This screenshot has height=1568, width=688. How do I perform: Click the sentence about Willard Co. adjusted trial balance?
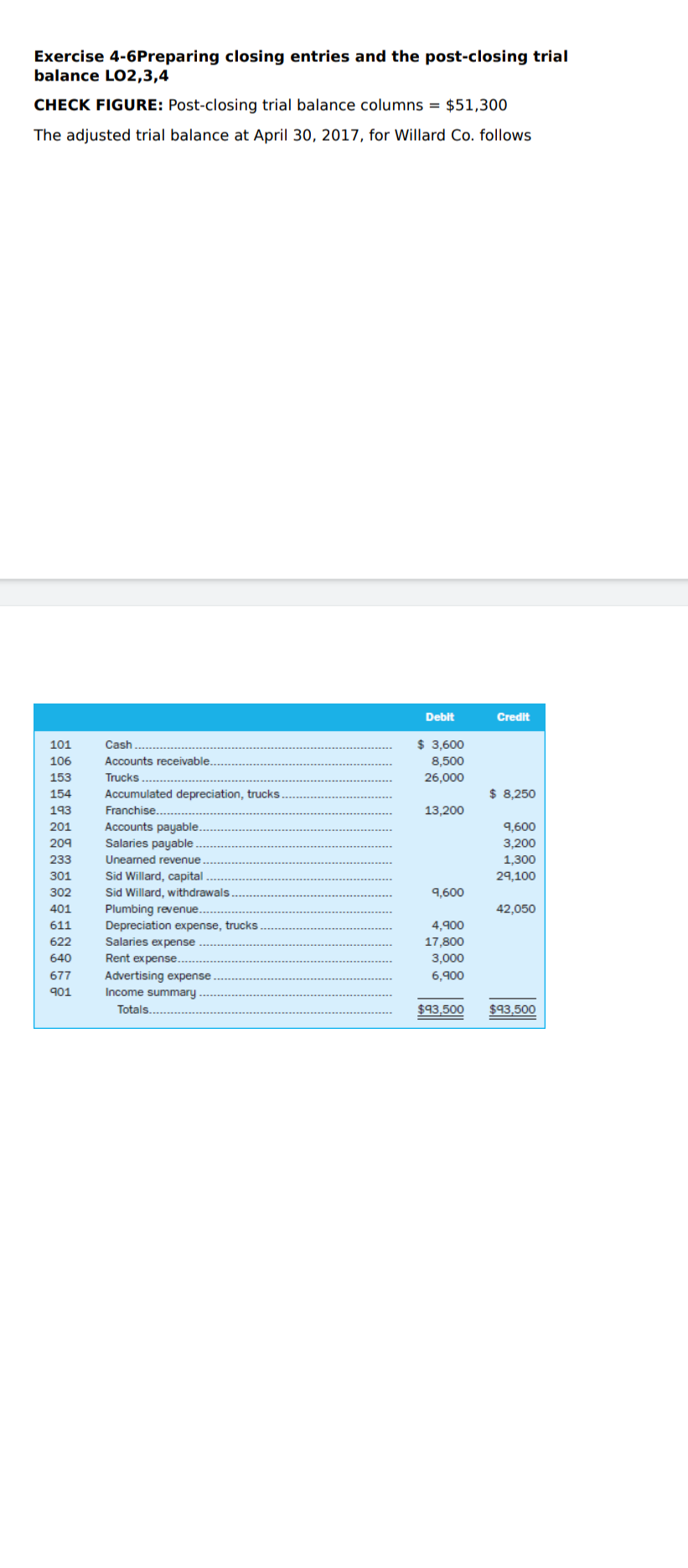(x=282, y=135)
